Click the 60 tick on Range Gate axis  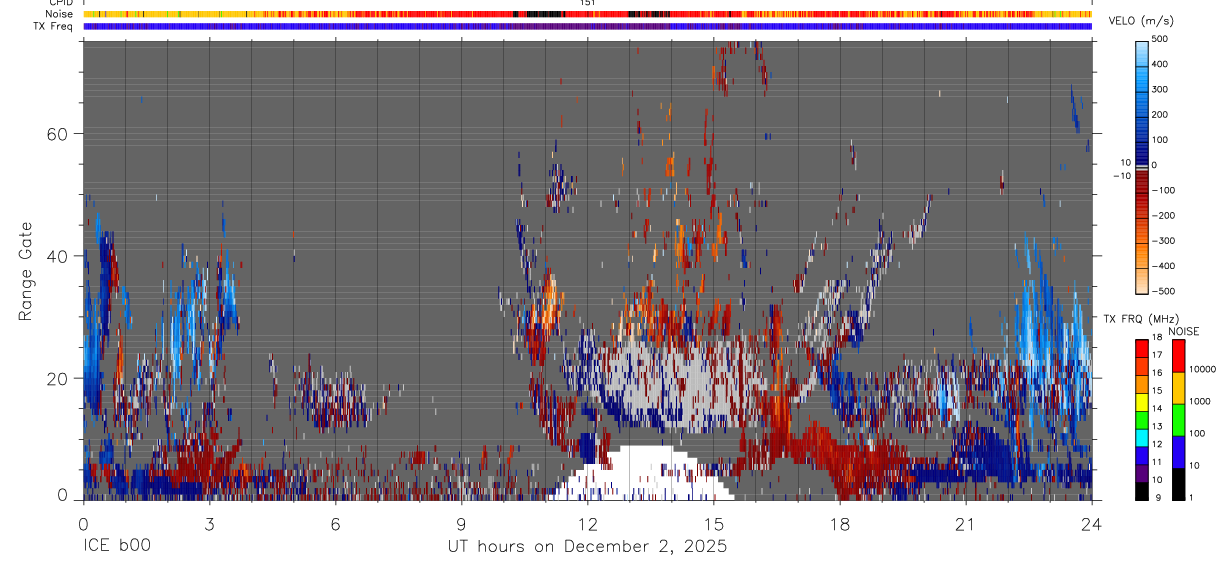point(58,134)
